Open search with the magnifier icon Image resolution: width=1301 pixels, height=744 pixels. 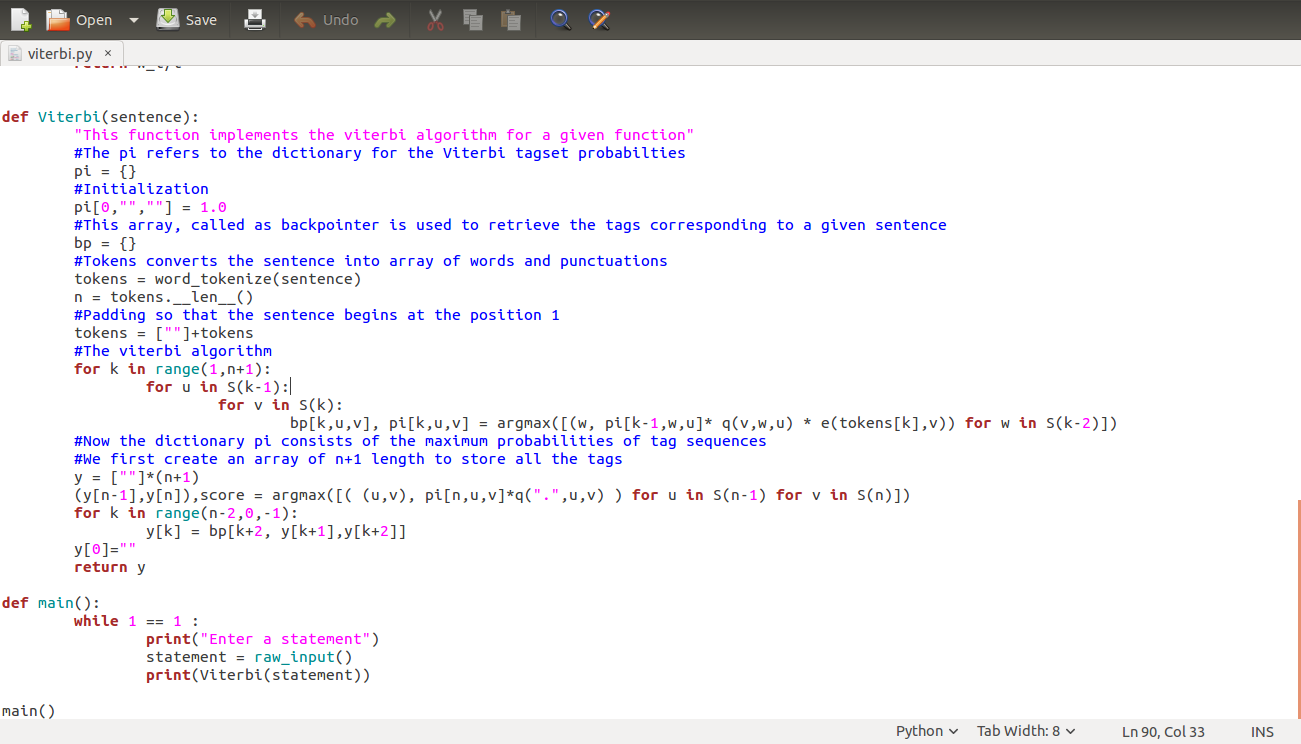click(x=561, y=20)
